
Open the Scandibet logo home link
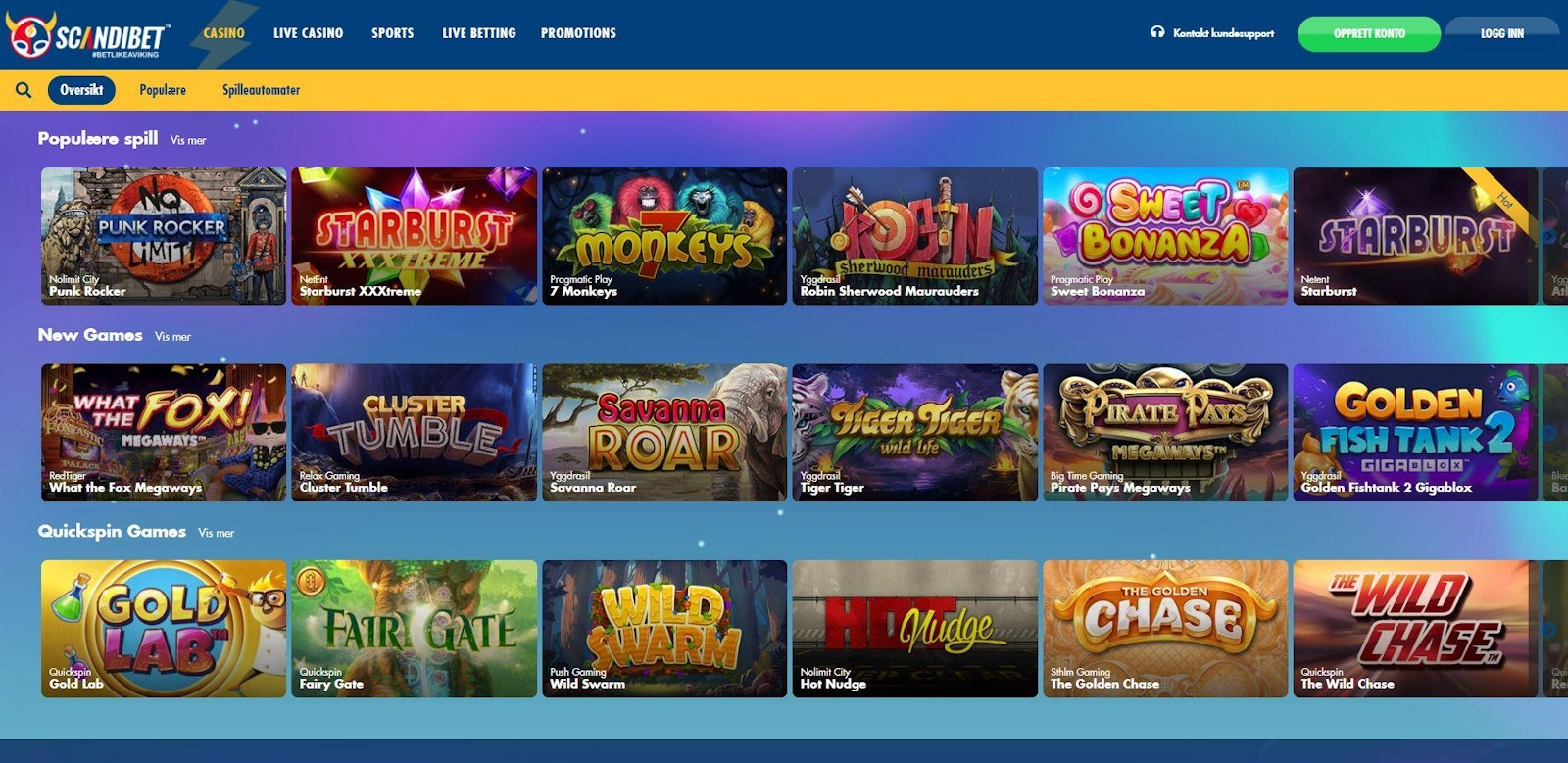[88, 35]
